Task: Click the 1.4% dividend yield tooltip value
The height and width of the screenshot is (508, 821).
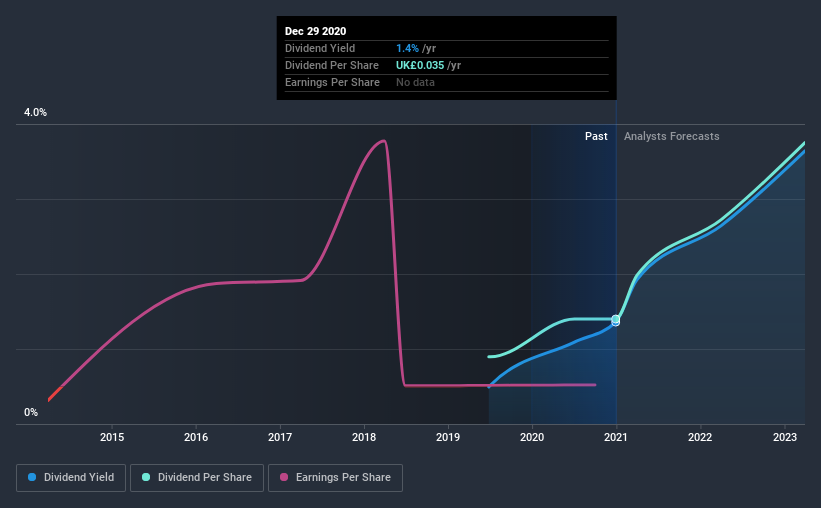Action: 407,48
